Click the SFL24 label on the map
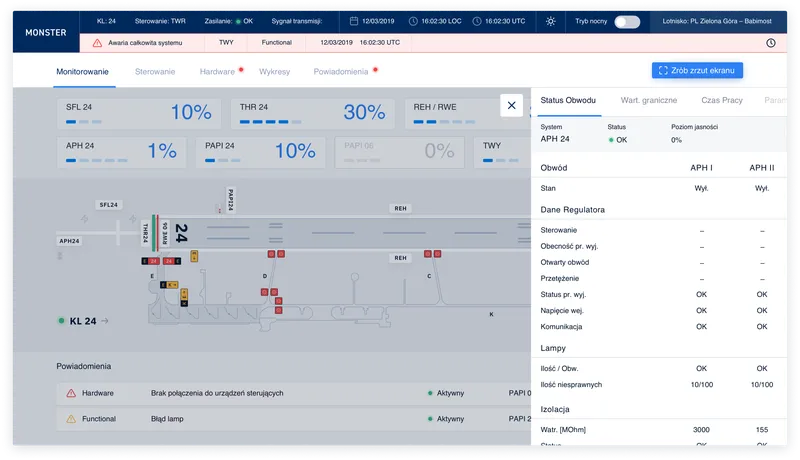This screenshot has height=460, width=800. tap(108, 205)
